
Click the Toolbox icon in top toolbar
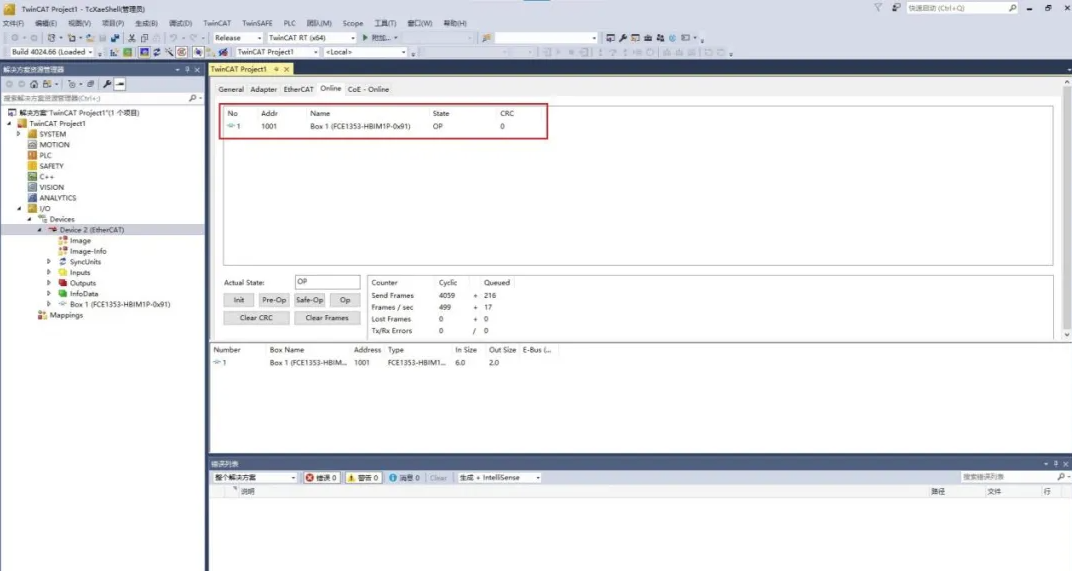click(647, 38)
